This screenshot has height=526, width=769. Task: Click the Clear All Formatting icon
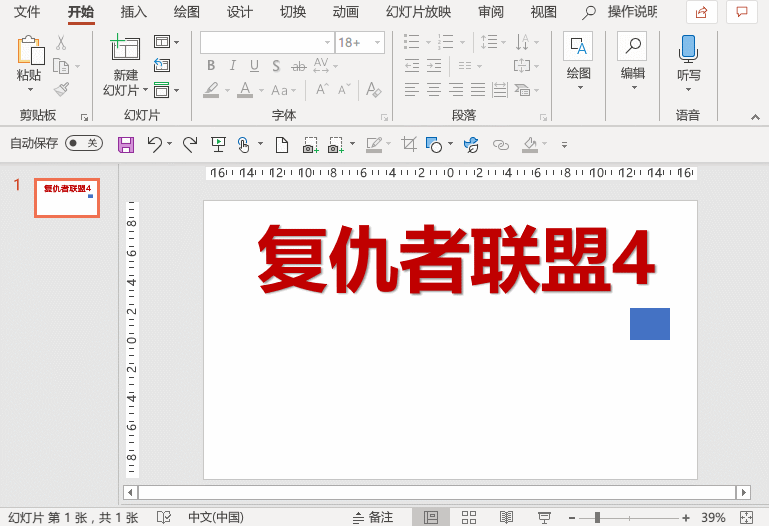point(374,90)
